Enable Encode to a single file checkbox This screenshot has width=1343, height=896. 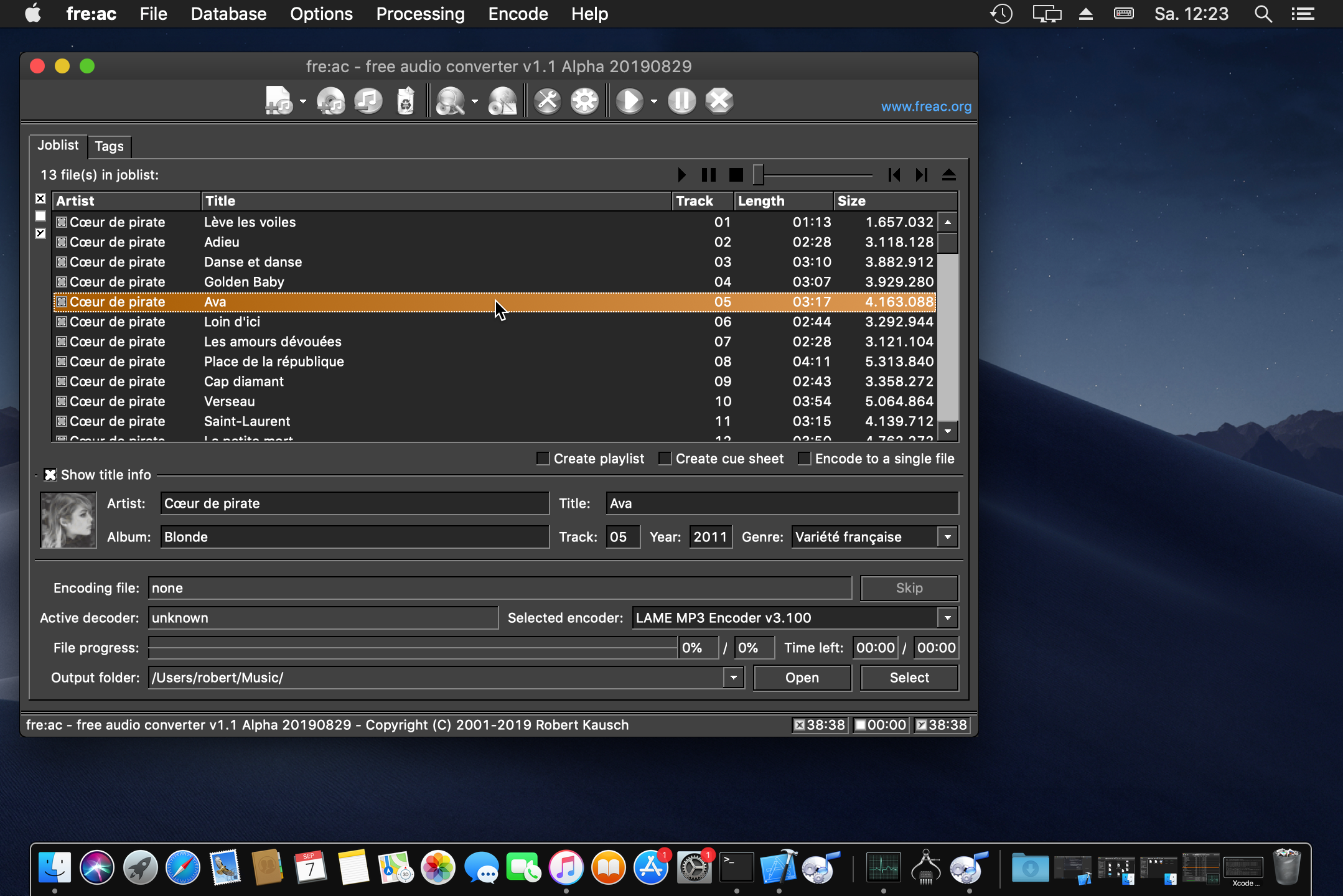point(804,459)
